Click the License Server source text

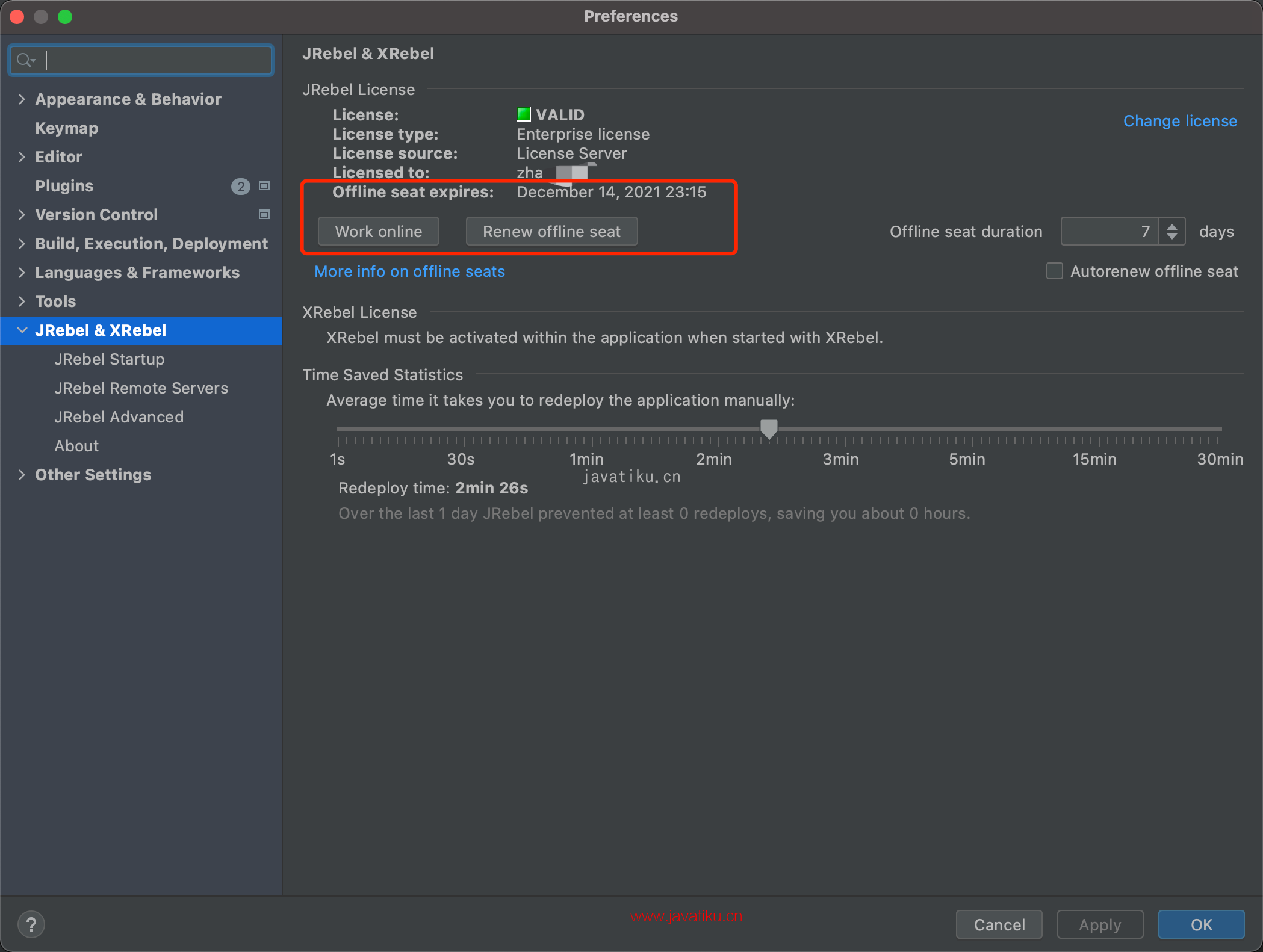(x=571, y=153)
